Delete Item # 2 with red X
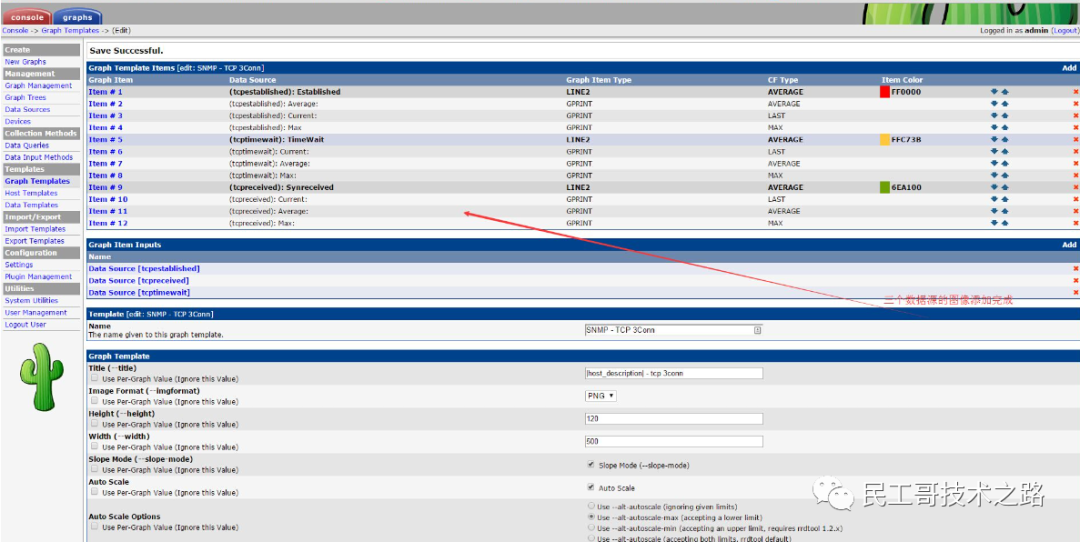 click(x=1075, y=103)
